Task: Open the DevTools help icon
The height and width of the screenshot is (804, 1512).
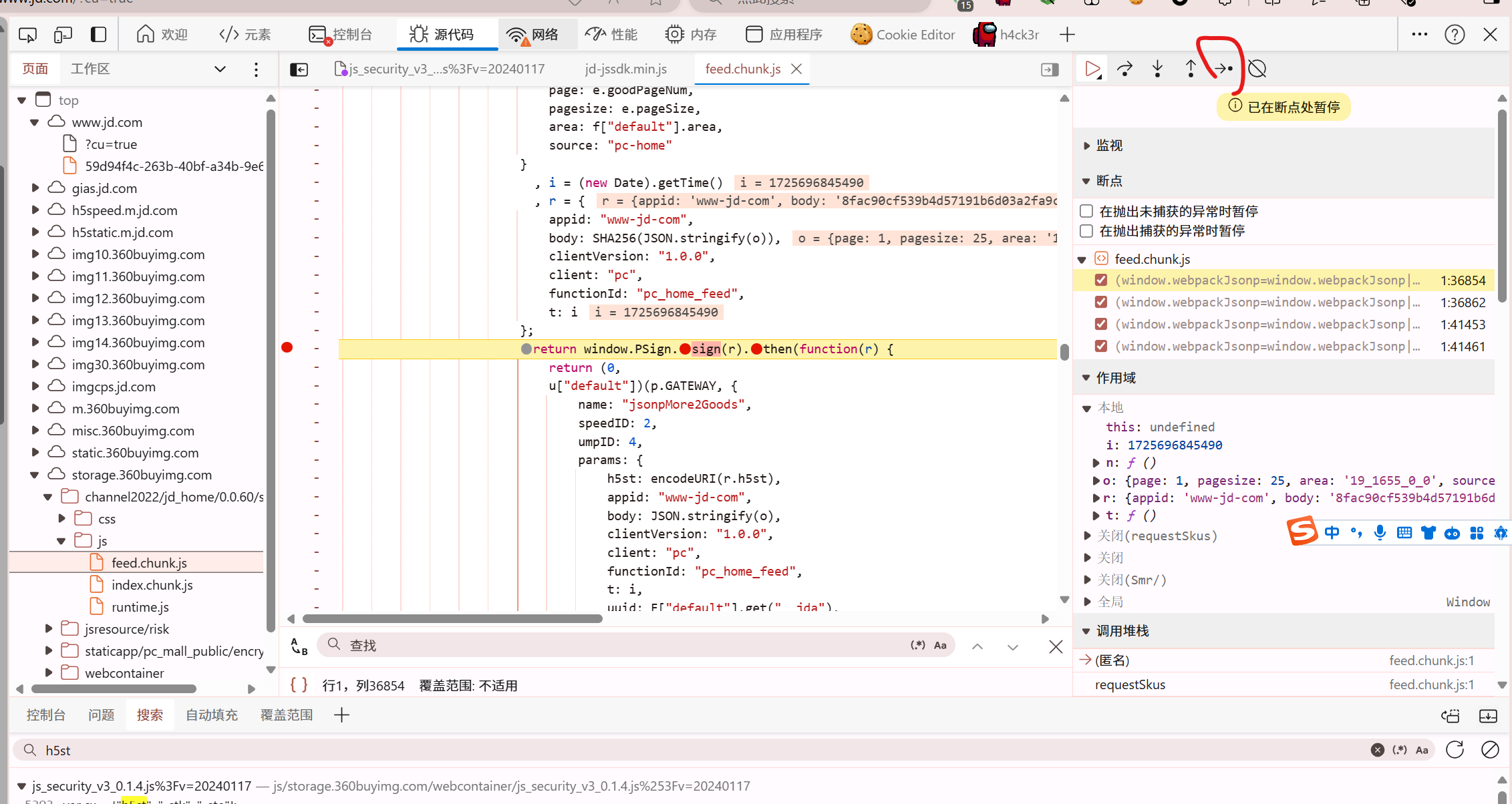Action: (1455, 35)
